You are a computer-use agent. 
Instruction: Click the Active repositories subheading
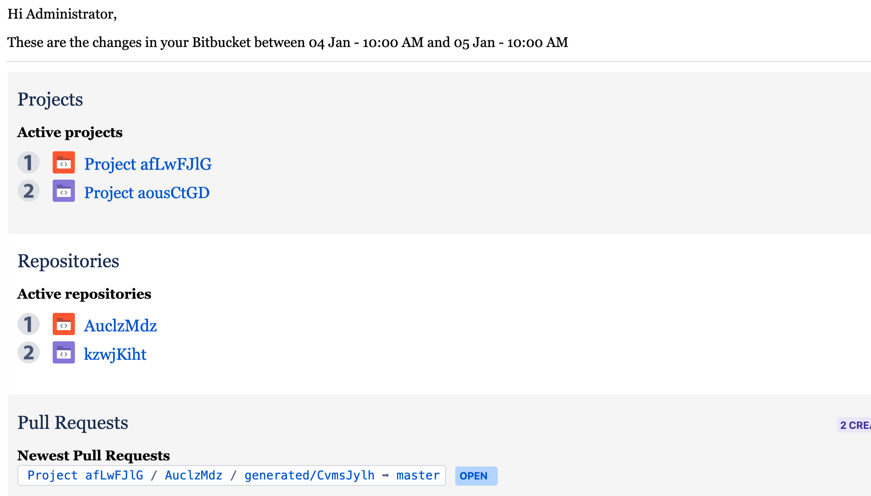[84, 294]
